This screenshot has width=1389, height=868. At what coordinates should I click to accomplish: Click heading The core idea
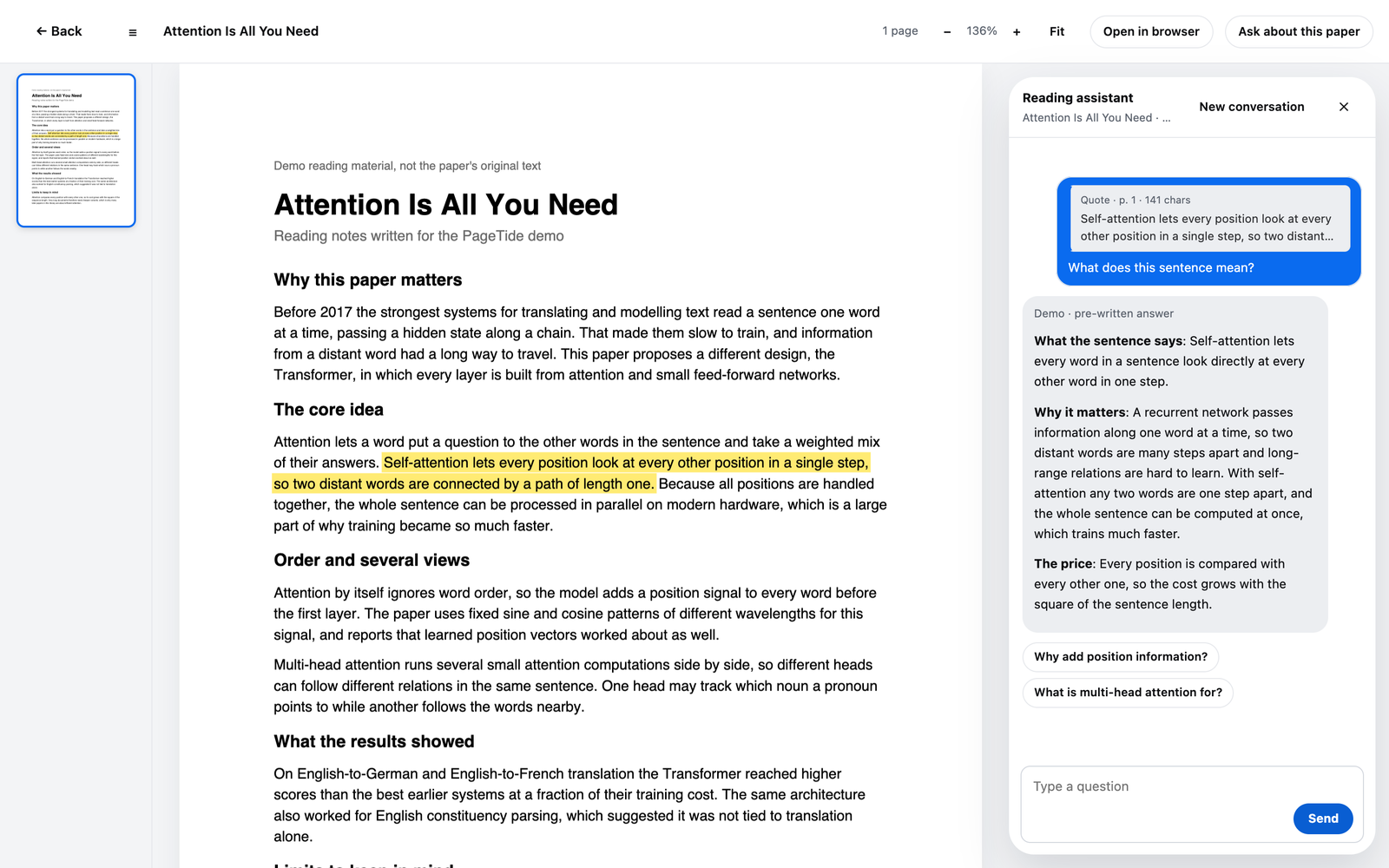click(328, 410)
